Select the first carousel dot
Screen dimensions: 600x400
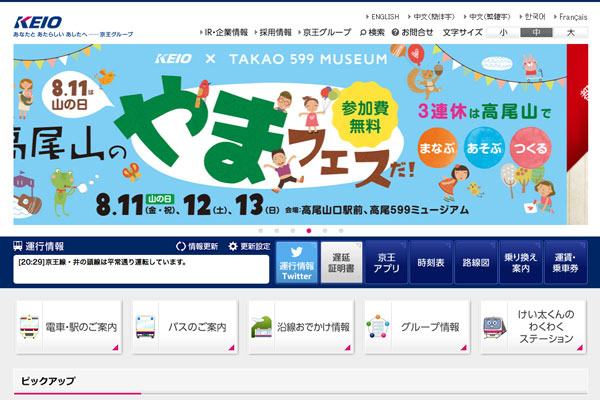click(x=261, y=231)
